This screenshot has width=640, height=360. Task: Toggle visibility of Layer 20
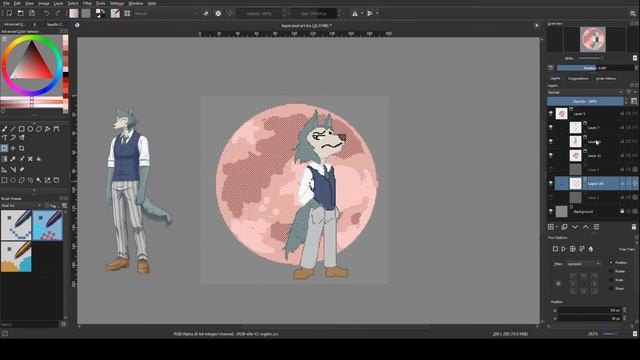tap(551, 183)
